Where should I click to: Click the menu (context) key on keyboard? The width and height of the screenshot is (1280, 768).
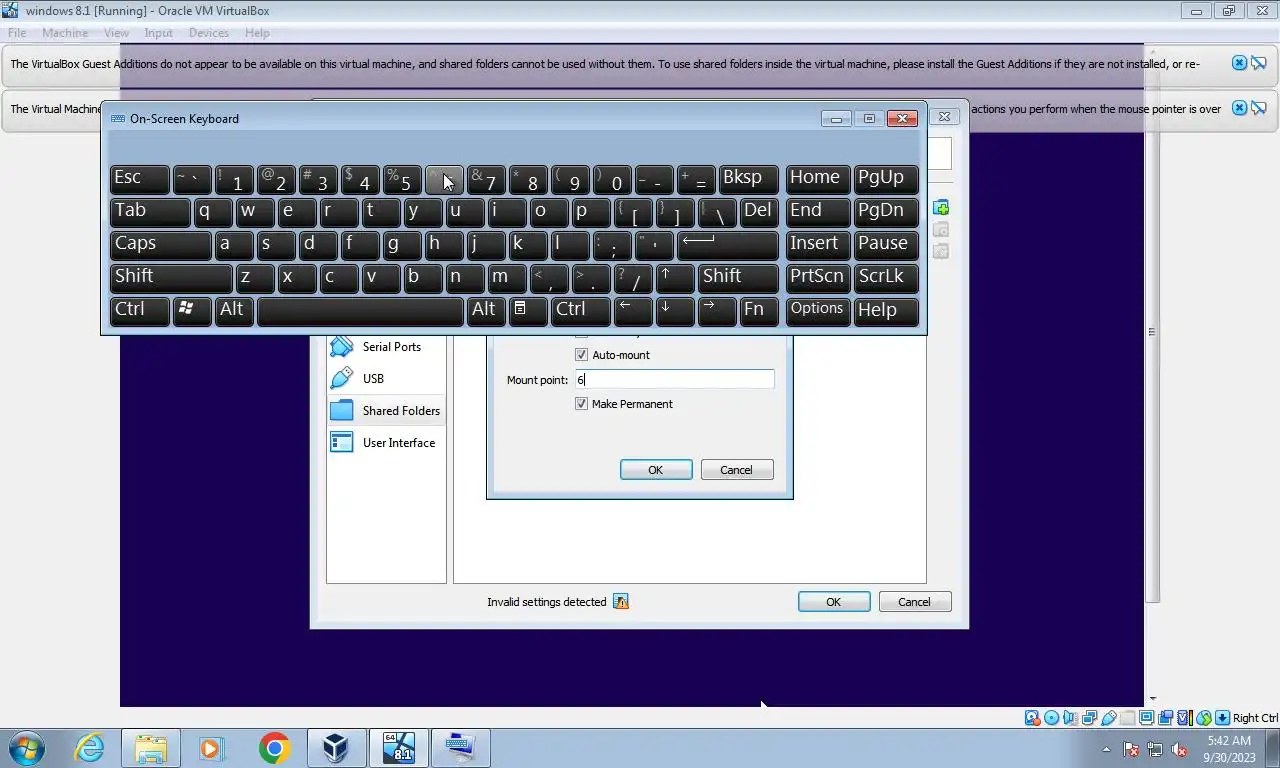(x=528, y=311)
